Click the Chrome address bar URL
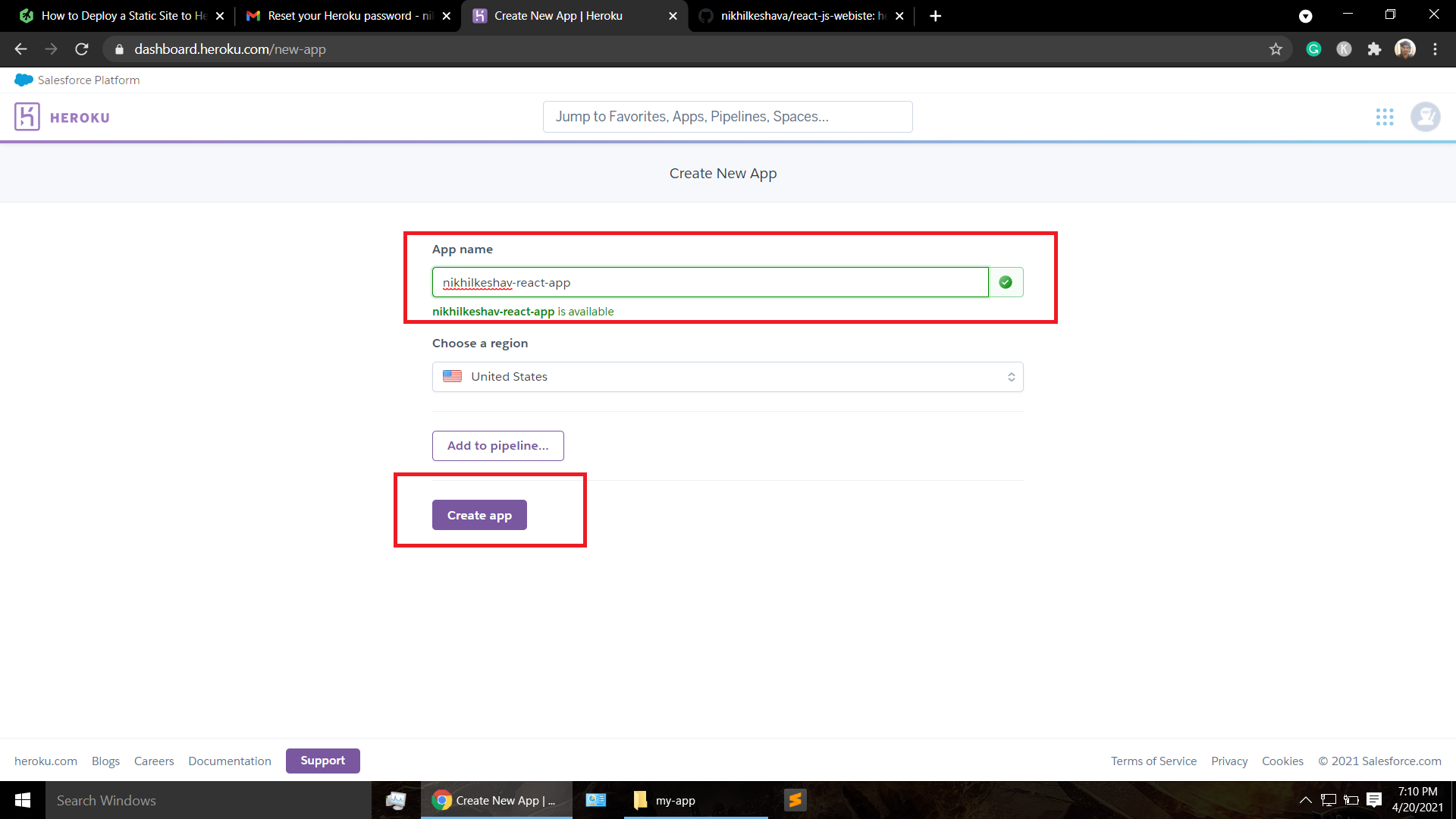The width and height of the screenshot is (1456, 819). (230, 49)
